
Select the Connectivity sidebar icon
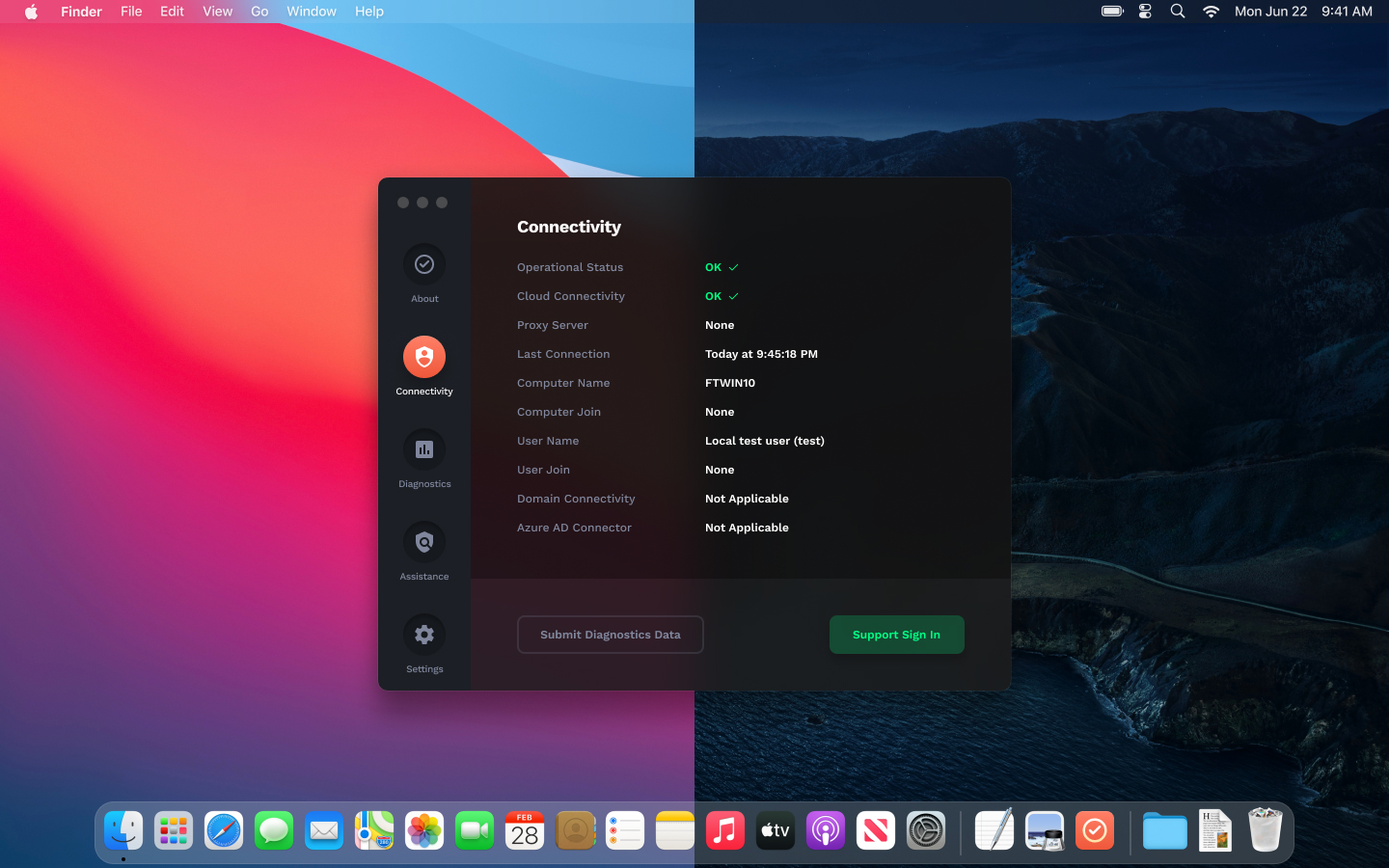423,357
